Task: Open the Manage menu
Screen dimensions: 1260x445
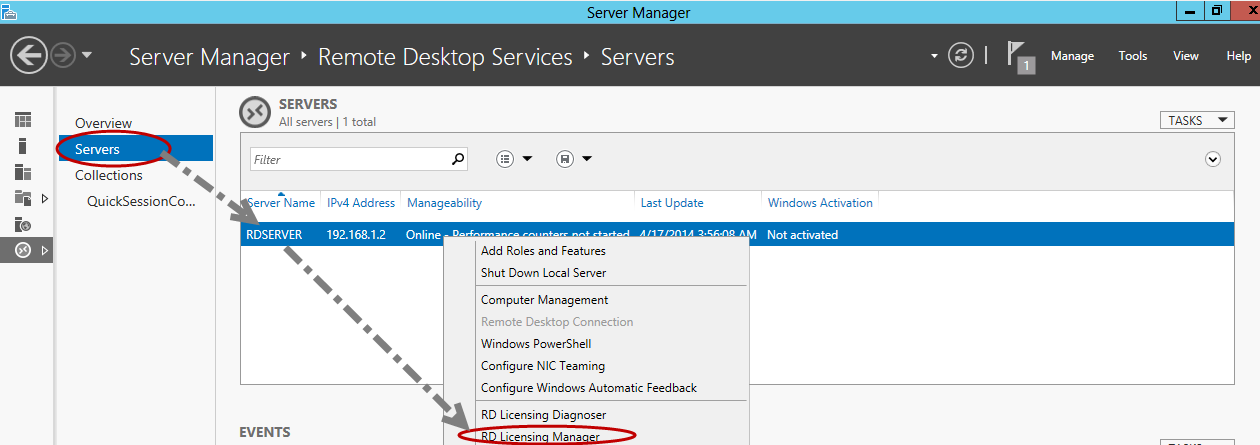Action: pyautogui.click(x=1072, y=56)
